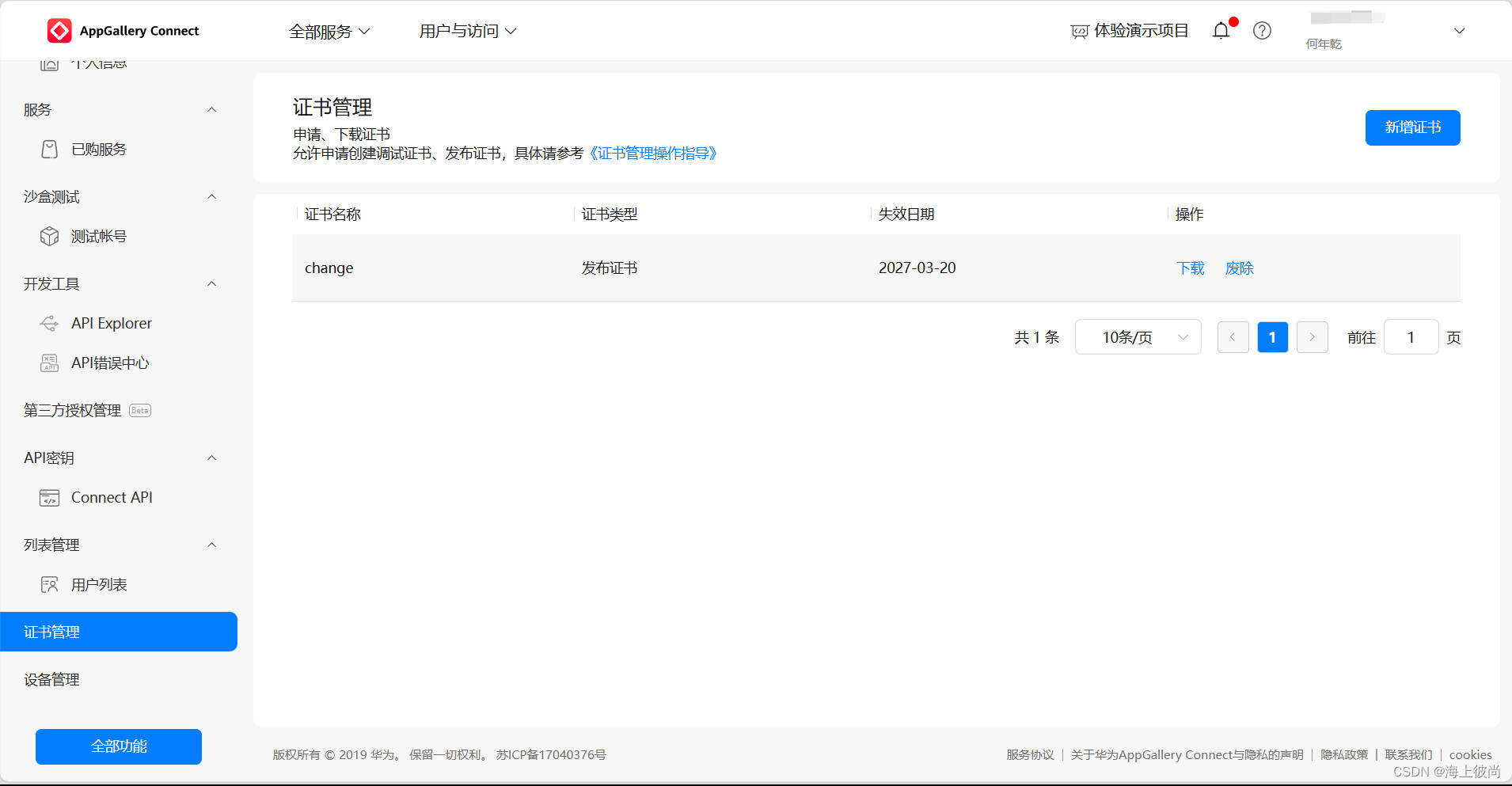The width and height of the screenshot is (1512, 786).
Task: Click the API错误中心 icon
Action: tap(49, 363)
